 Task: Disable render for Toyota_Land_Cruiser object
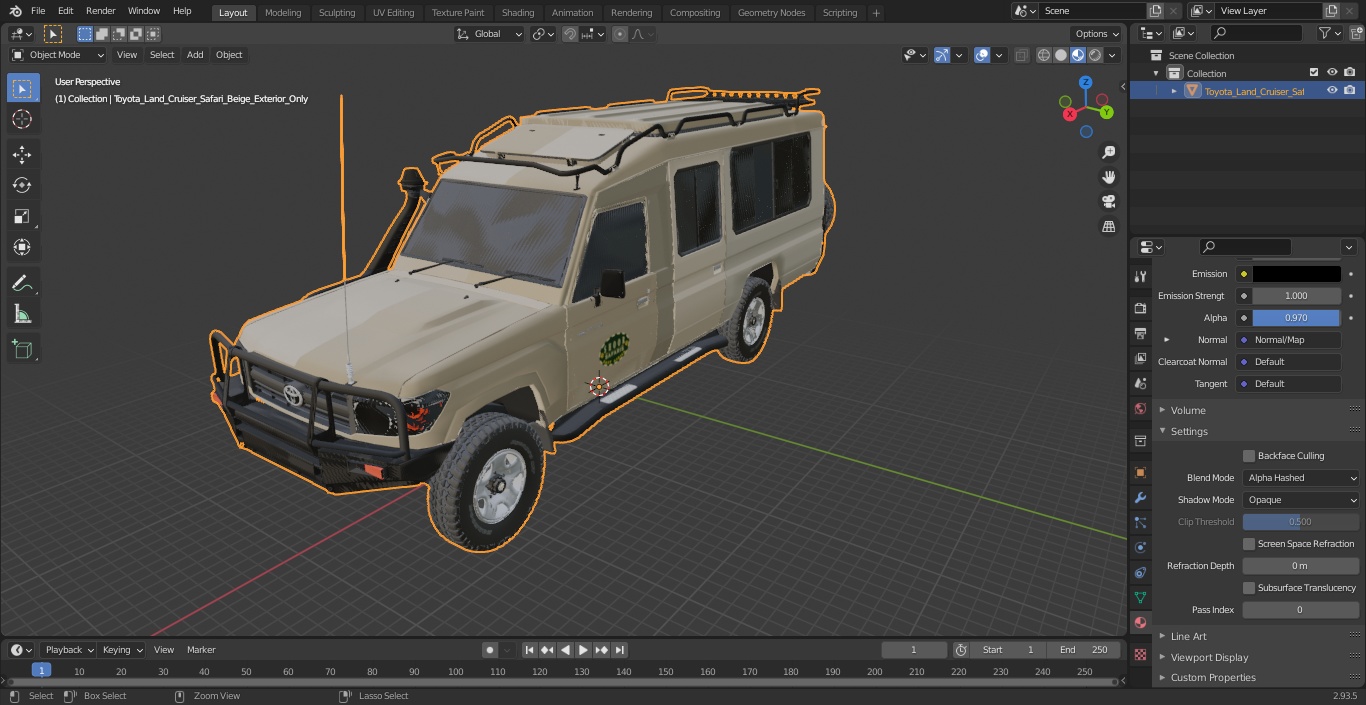point(1350,90)
